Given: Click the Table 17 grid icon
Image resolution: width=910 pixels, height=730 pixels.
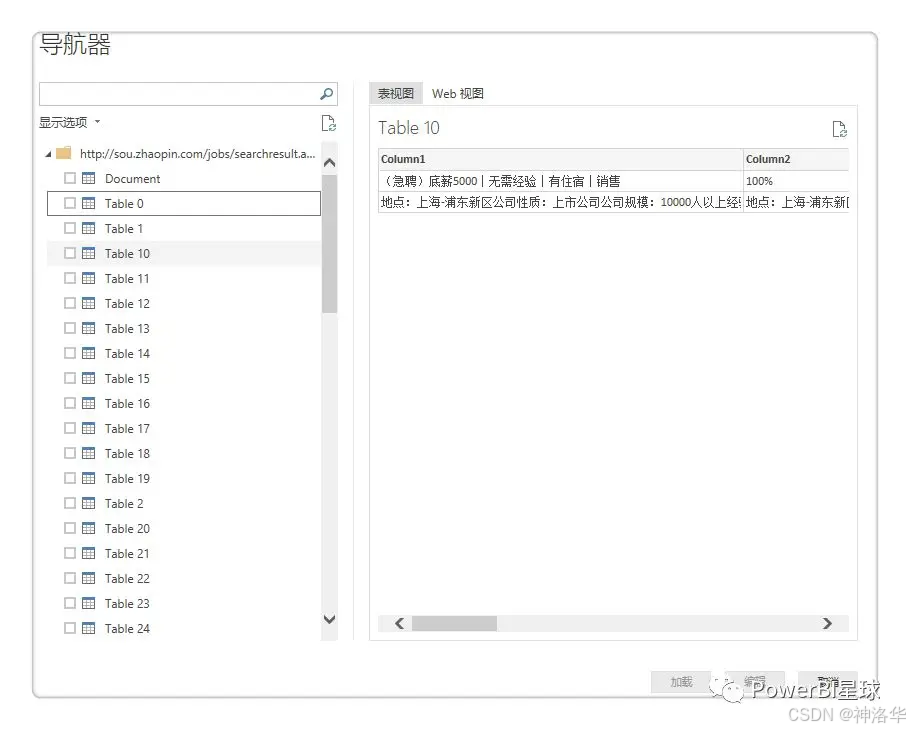Looking at the screenshot, I should pyautogui.click(x=89, y=428).
